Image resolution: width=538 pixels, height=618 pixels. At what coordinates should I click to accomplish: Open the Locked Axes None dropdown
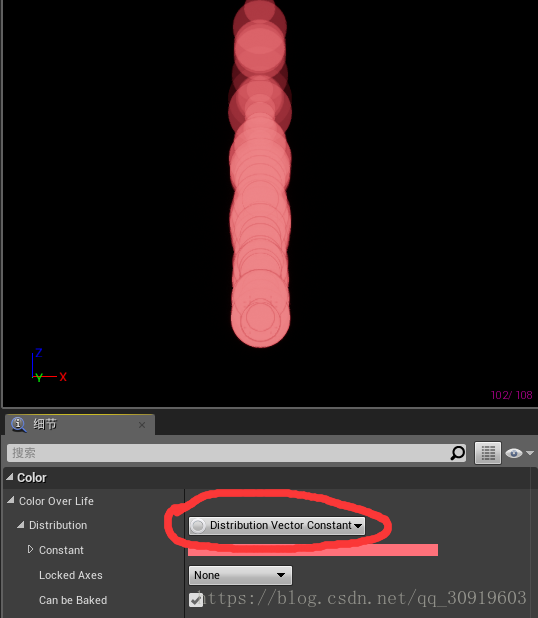coord(240,575)
